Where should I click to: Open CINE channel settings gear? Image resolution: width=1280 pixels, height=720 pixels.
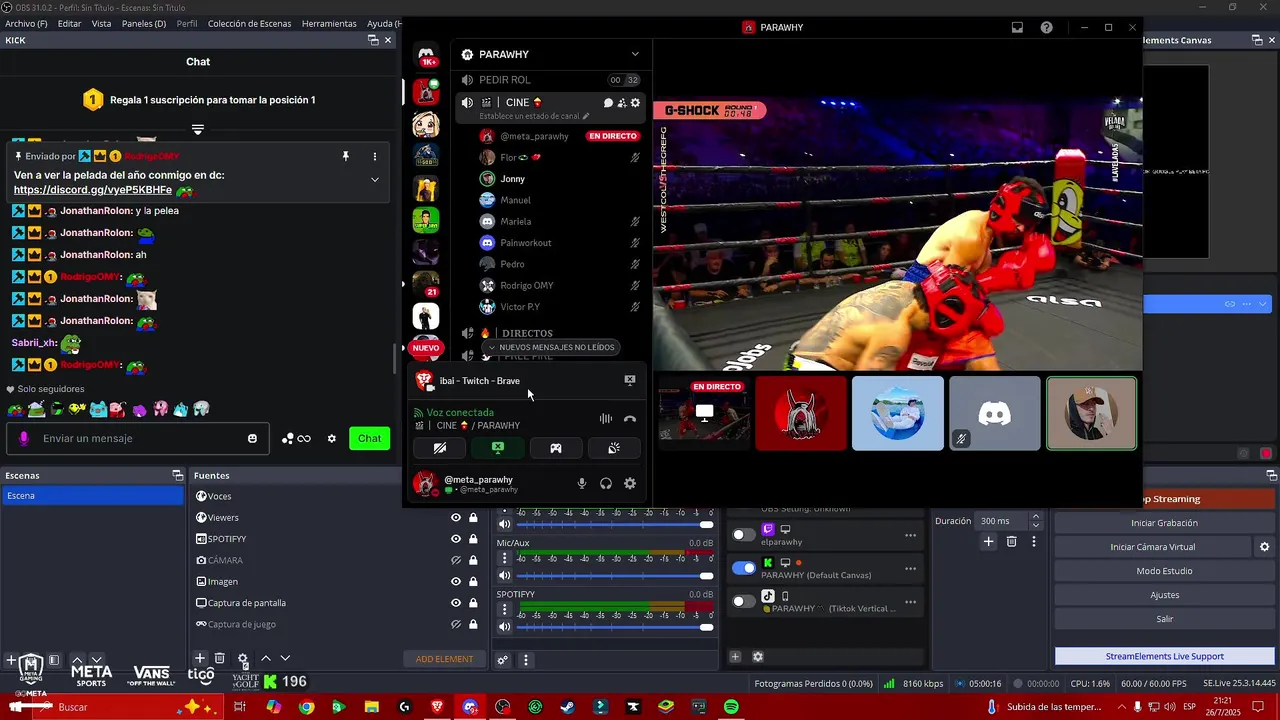pyautogui.click(x=634, y=102)
